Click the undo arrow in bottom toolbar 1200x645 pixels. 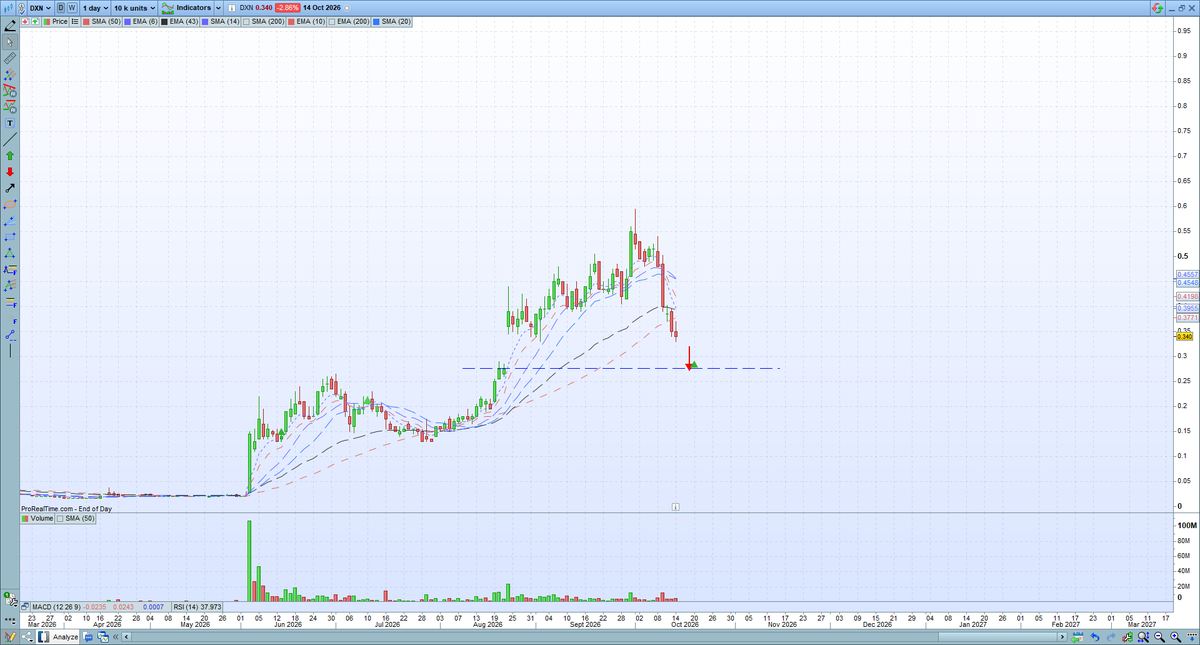coord(1097,636)
